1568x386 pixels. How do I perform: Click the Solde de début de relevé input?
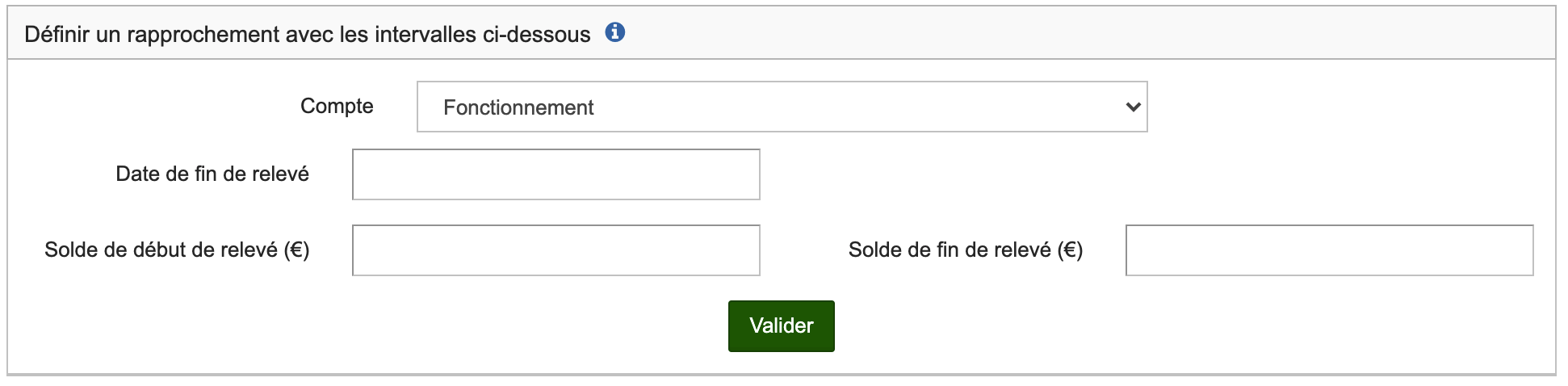tap(556, 250)
